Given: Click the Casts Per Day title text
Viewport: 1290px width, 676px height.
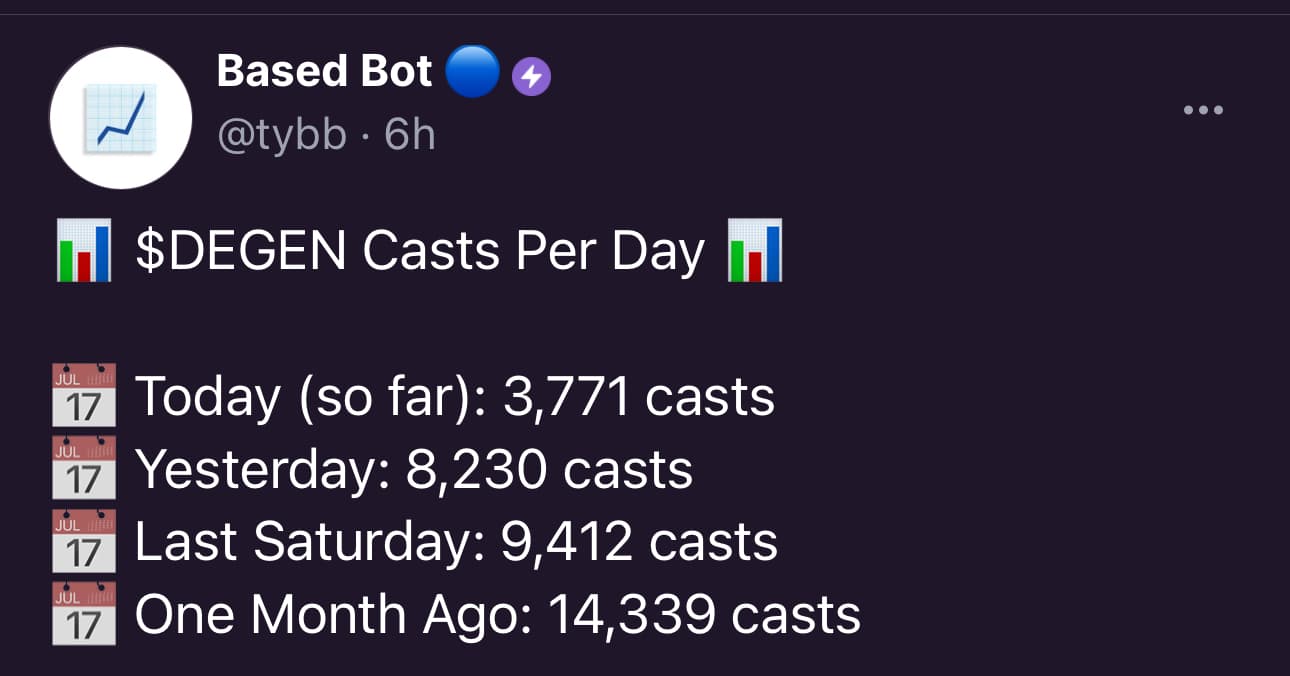Looking at the screenshot, I should coord(534,252).
